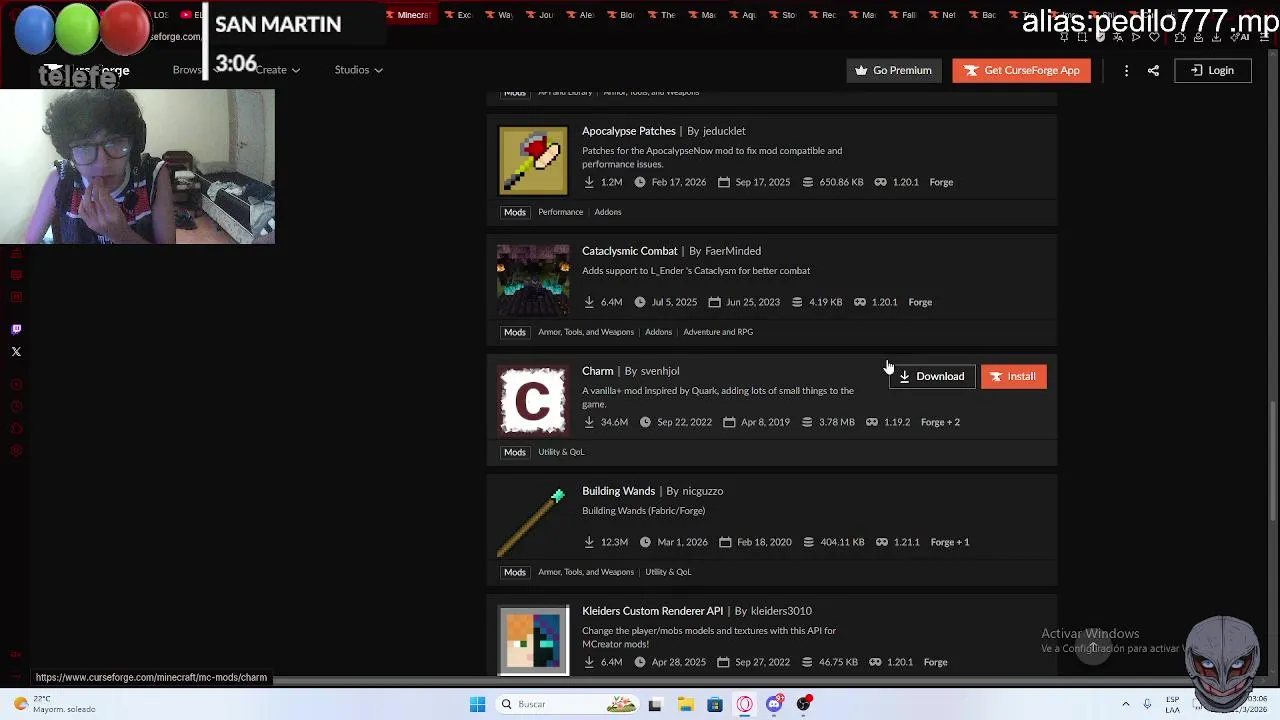
Task: Open File Explorer from the taskbar
Action: (x=686, y=704)
